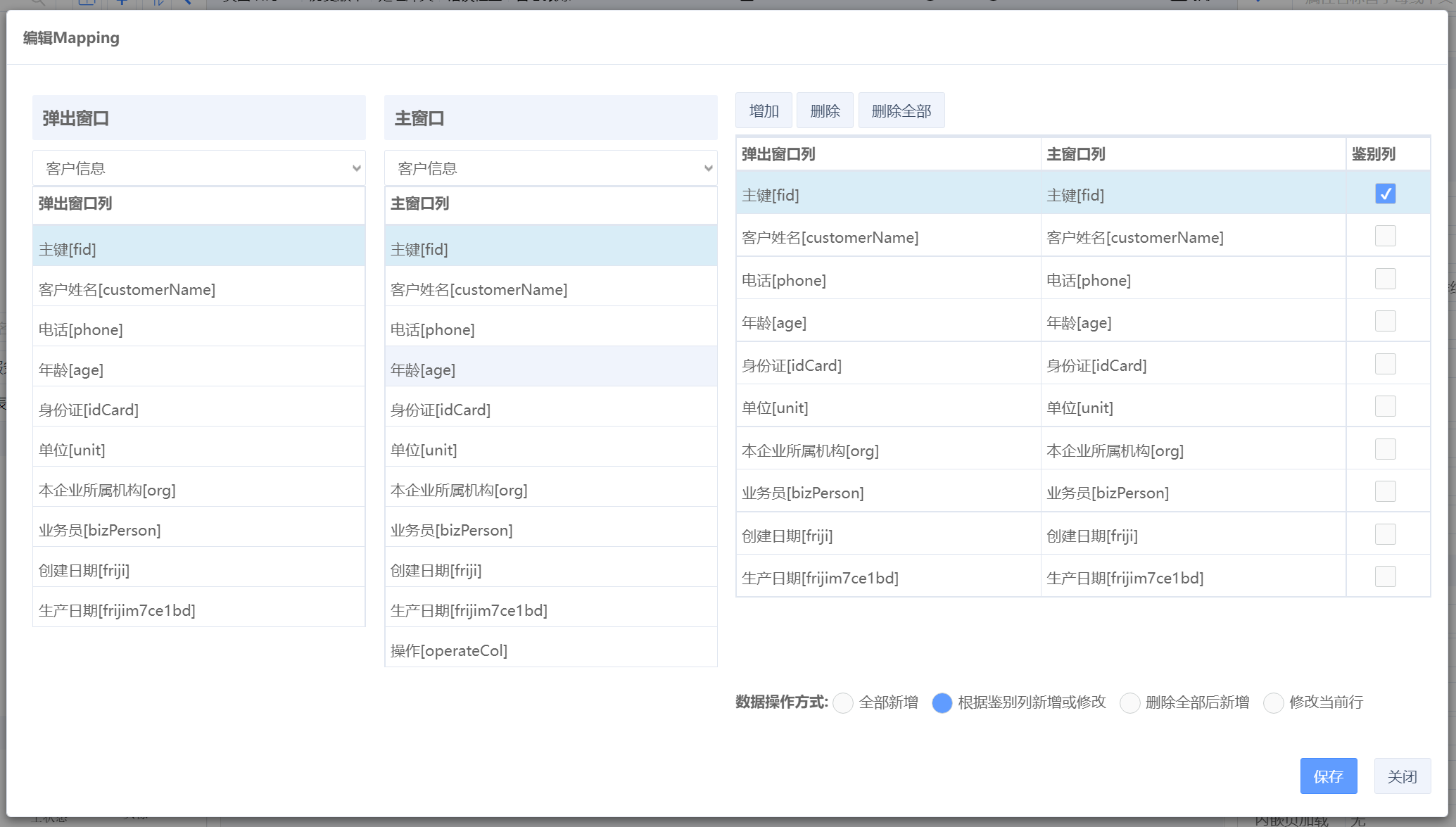The height and width of the screenshot is (827, 1456).
Task: Select the 全部新增 radio option
Action: (x=843, y=702)
